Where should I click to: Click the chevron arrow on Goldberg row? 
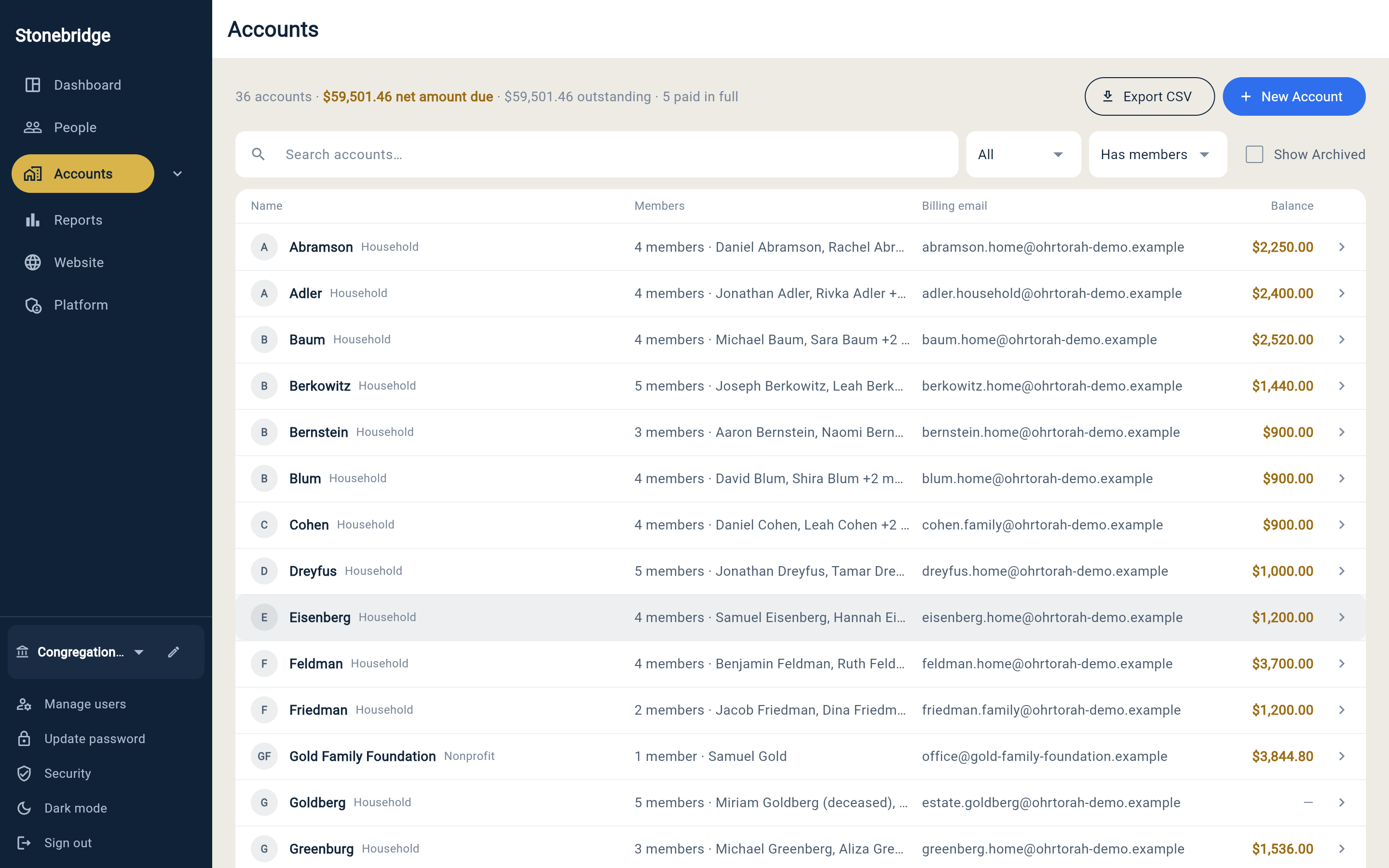1342,802
